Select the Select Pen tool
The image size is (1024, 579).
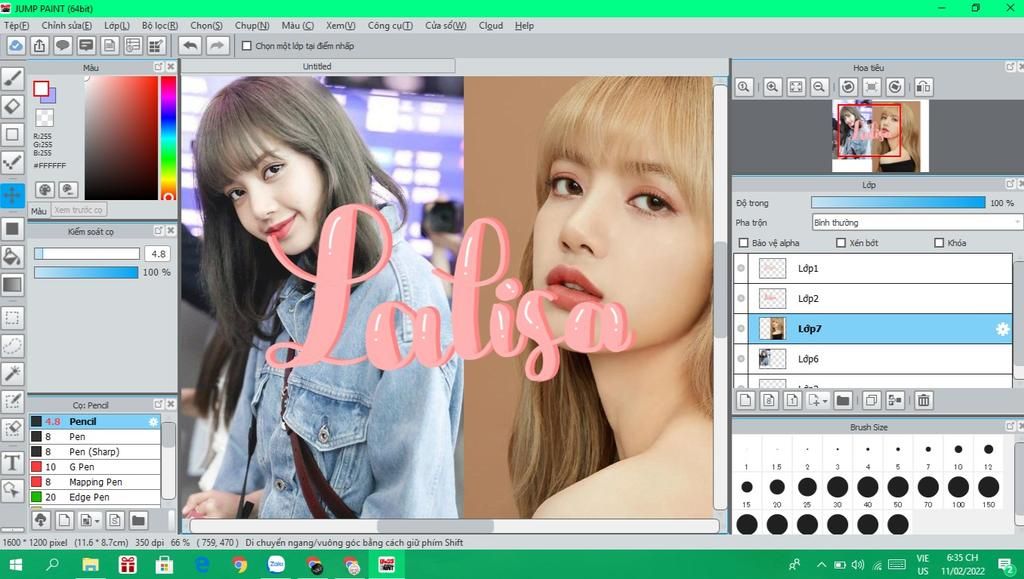pos(12,401)
